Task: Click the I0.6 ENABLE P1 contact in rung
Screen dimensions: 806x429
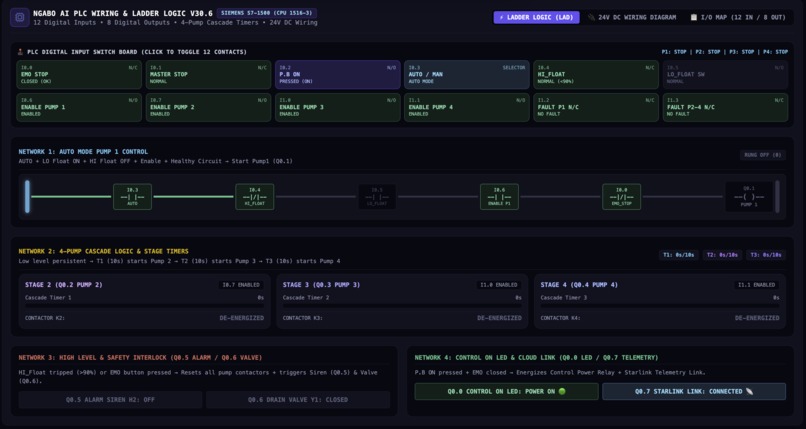Action: 499,197
